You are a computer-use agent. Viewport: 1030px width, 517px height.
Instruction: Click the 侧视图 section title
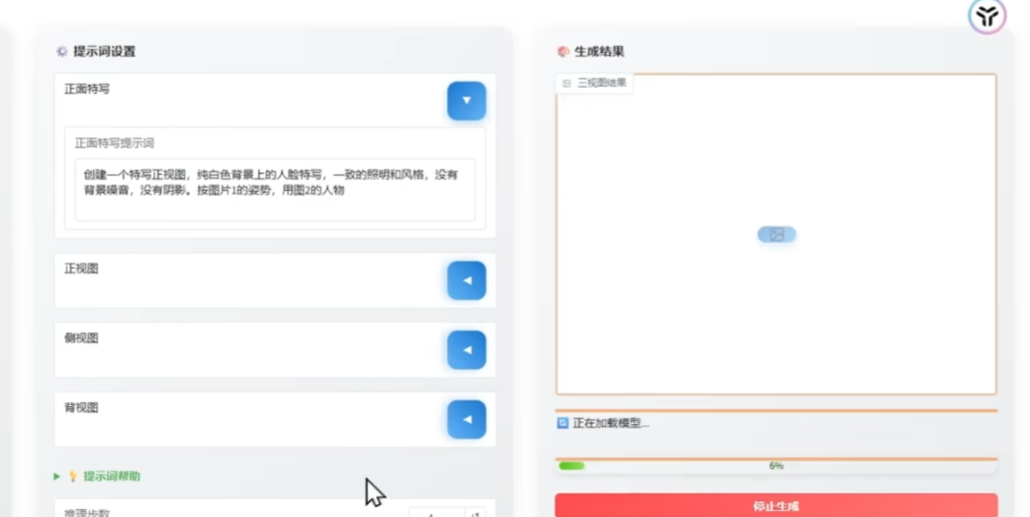tap(81, 338)
